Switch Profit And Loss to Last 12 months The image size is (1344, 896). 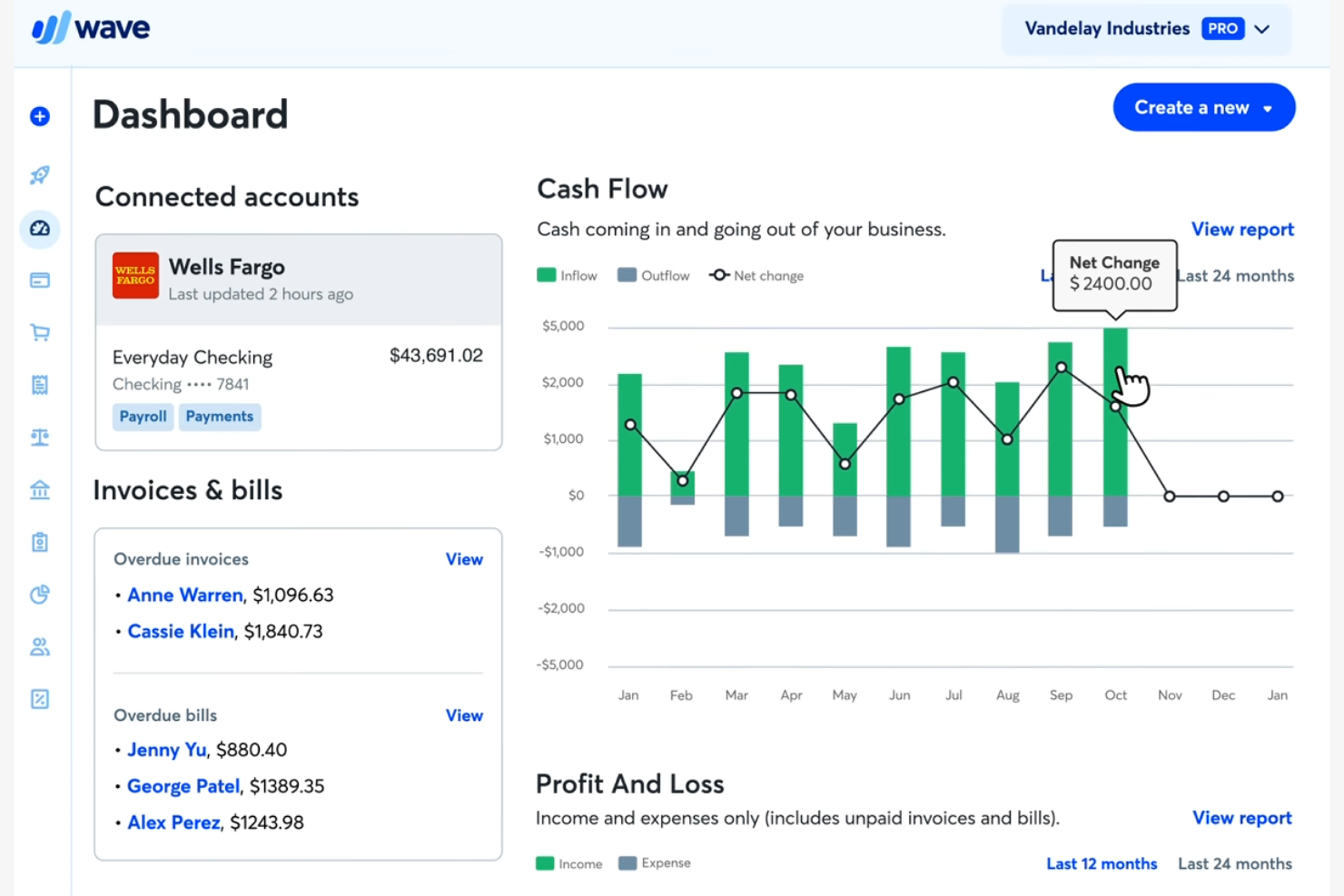(1102, 863)
